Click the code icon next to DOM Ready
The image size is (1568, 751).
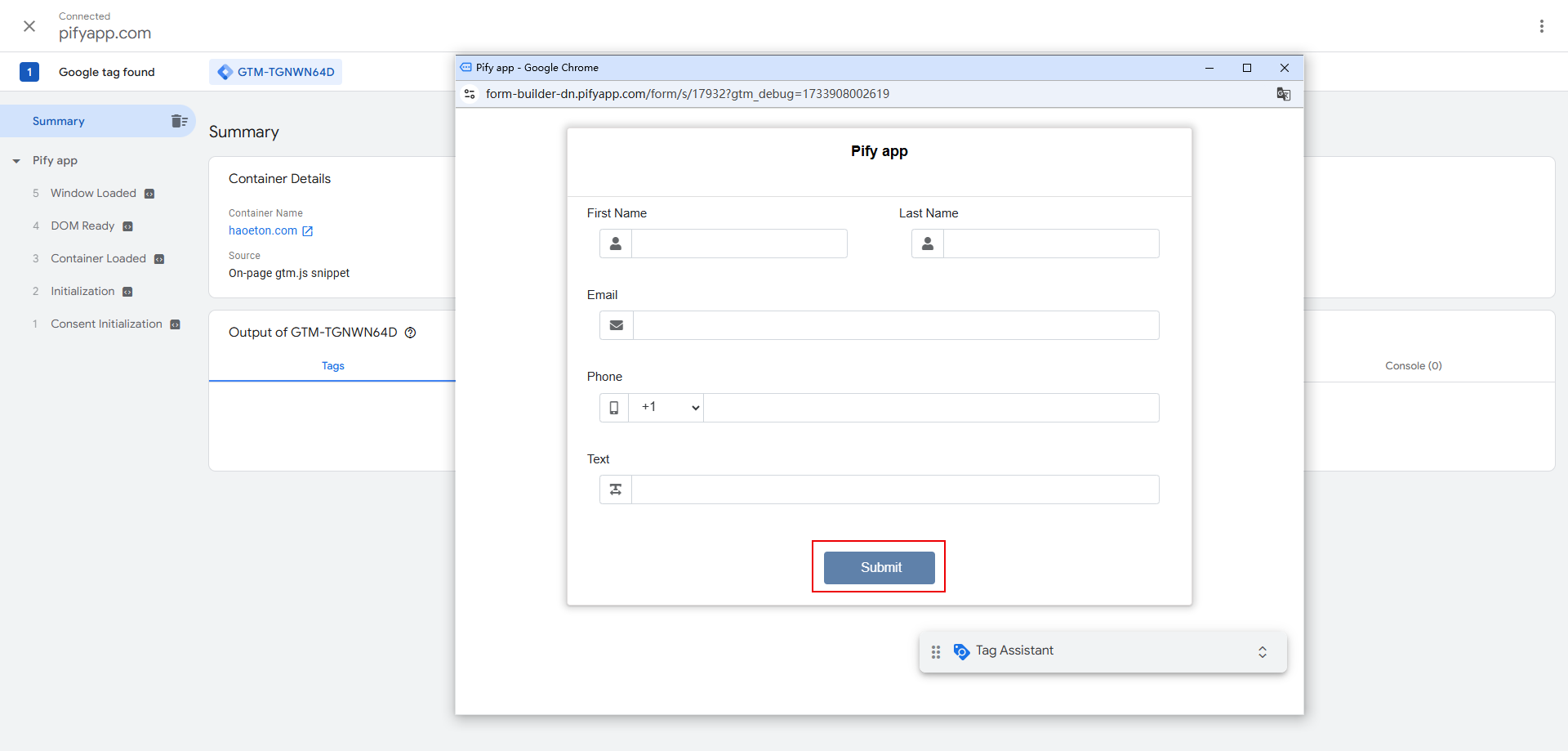pyautogui.click(x=127, y=226)
